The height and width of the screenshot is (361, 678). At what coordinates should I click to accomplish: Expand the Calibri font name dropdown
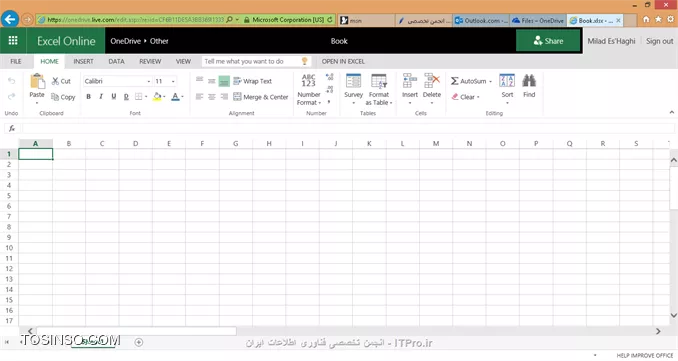pos(149,81)
